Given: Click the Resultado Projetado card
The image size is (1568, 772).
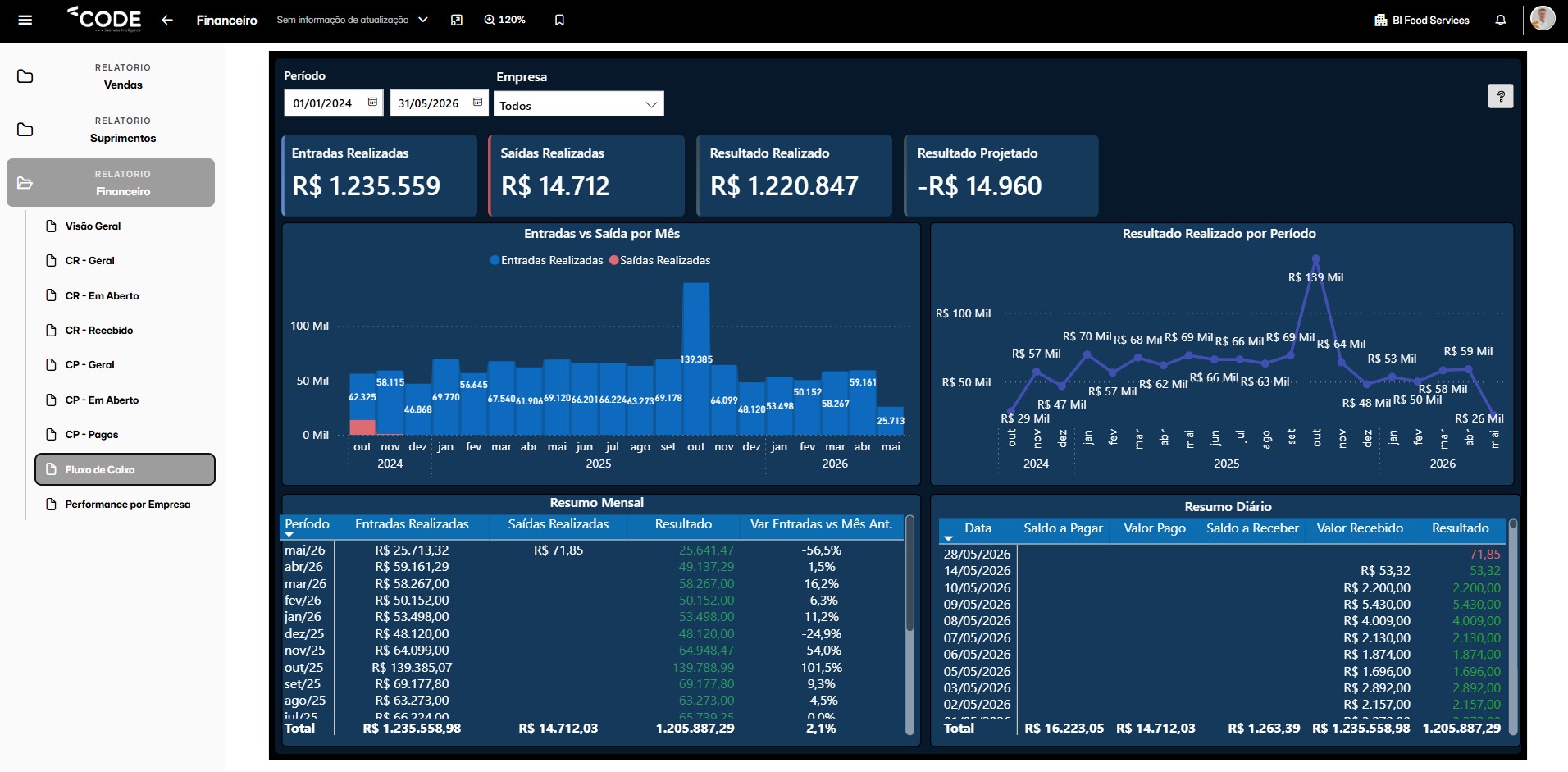Looking at the screenshot, I should tap(1001, 176).
